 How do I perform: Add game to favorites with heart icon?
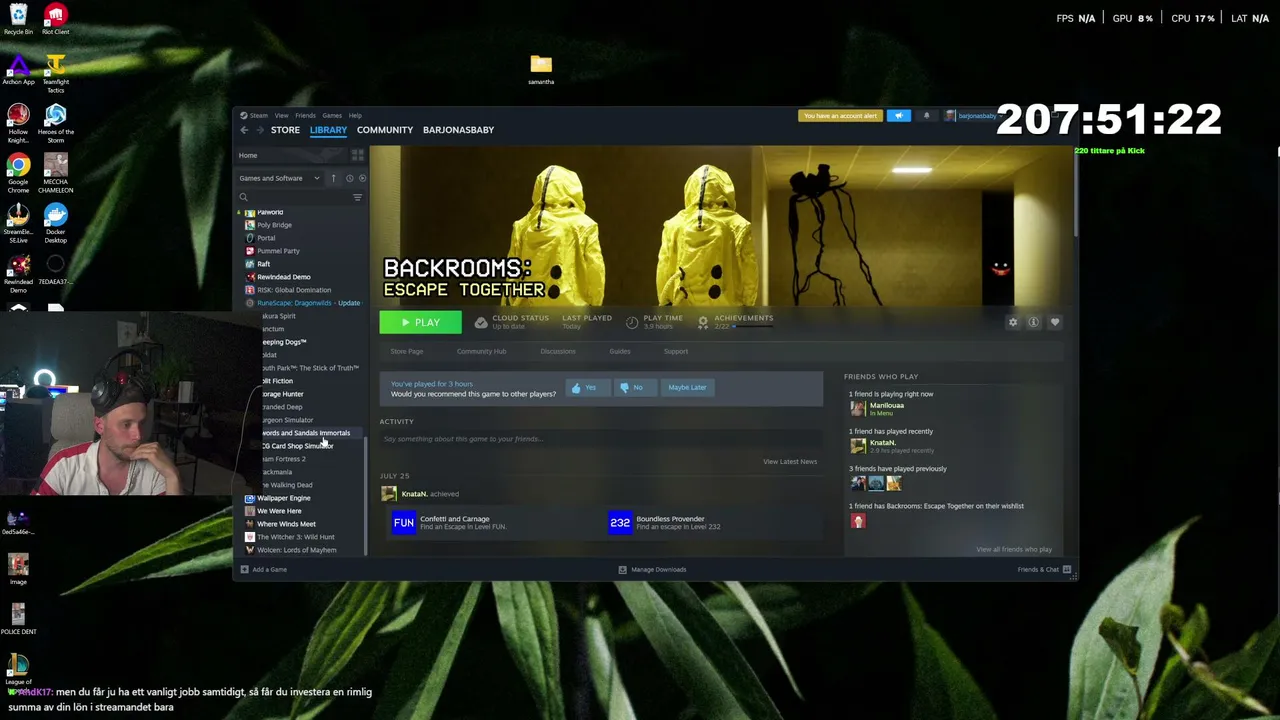[1054, 322]
